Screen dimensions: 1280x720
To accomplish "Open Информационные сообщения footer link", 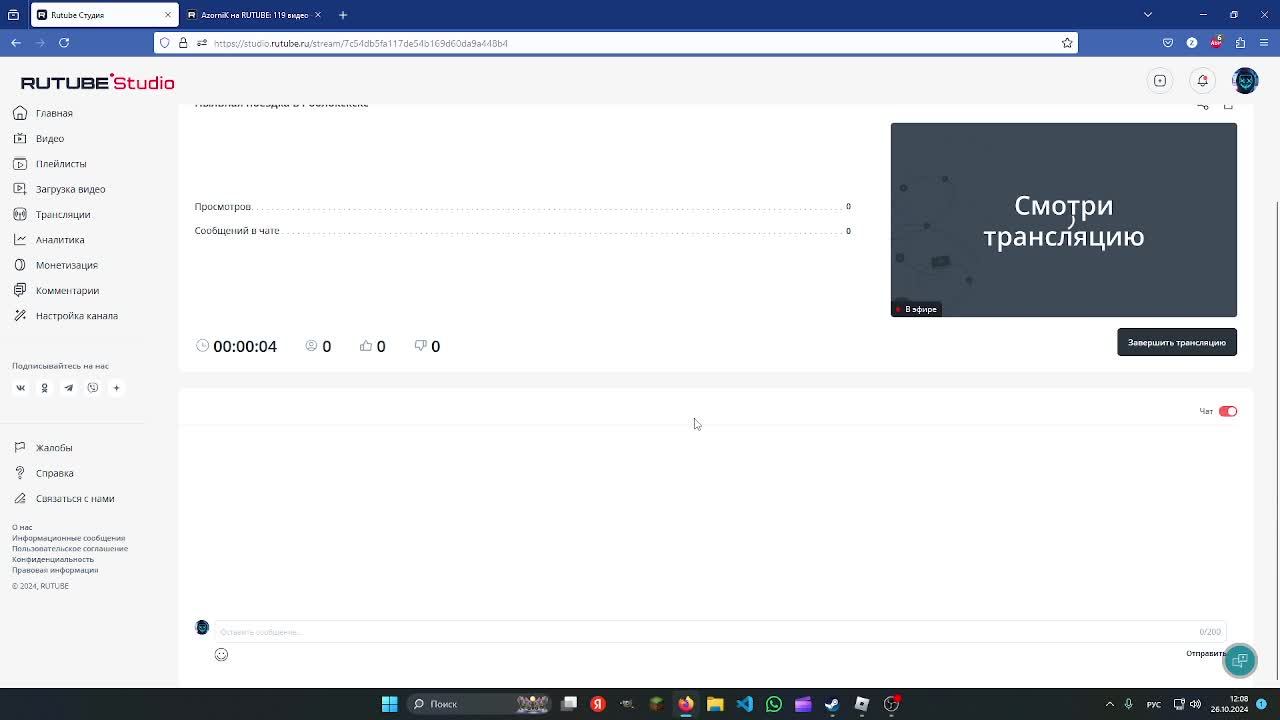I will coord(68,538).
